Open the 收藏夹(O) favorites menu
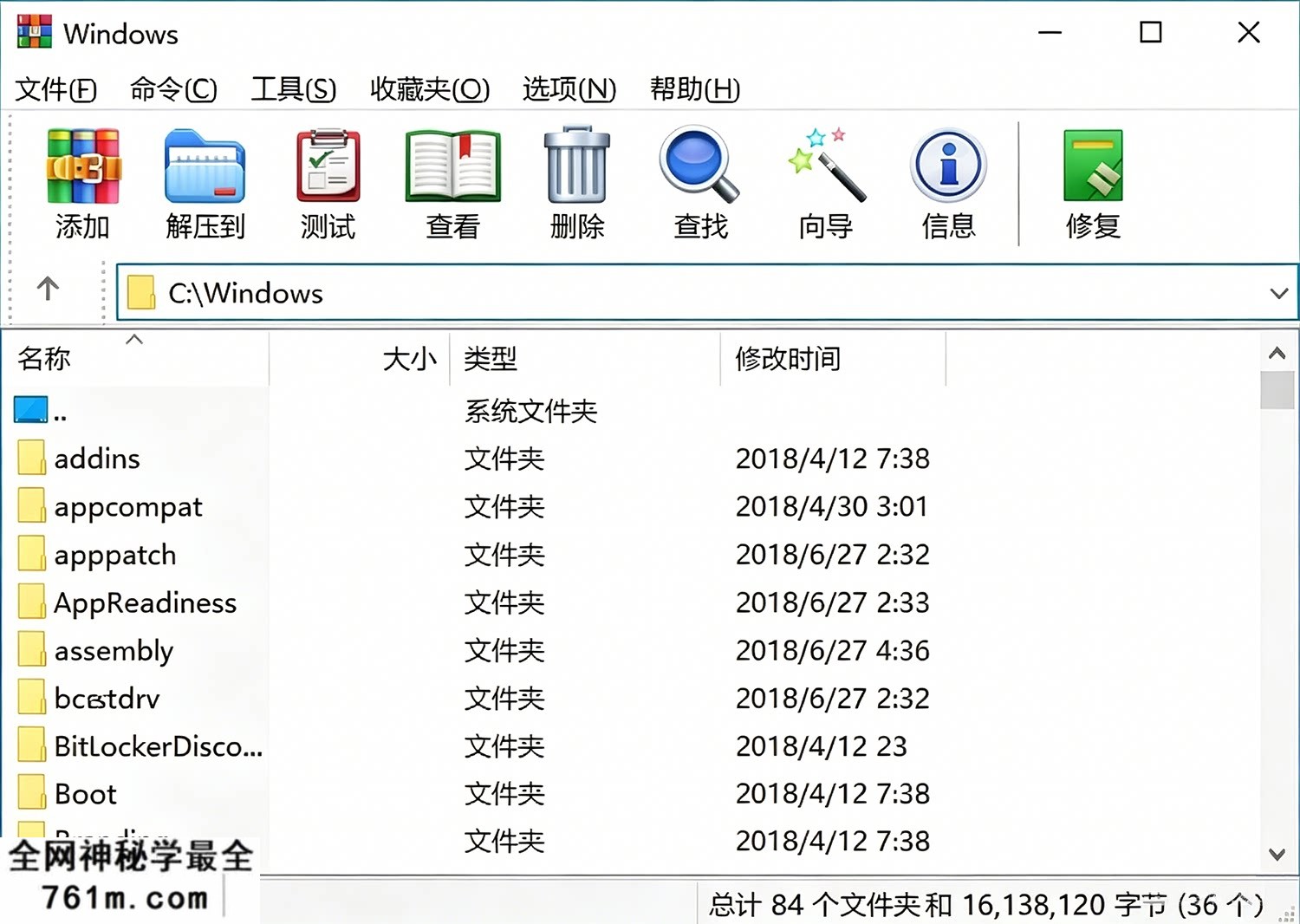1300x924 pixels. tap(430, 88)
